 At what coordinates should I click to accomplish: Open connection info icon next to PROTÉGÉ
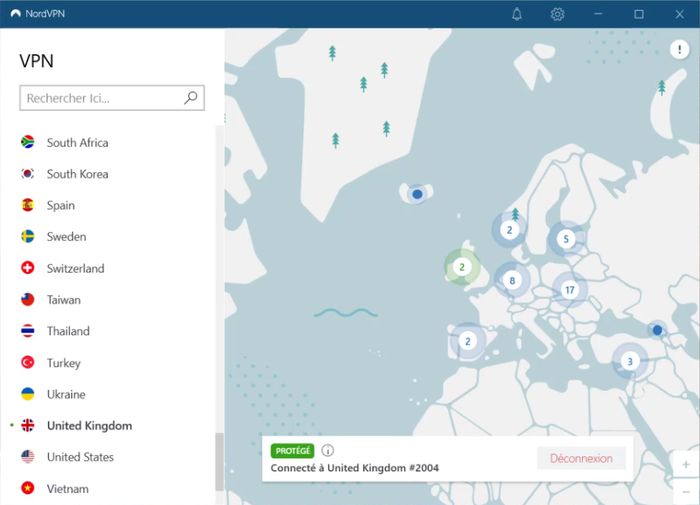tap(327, 451)
